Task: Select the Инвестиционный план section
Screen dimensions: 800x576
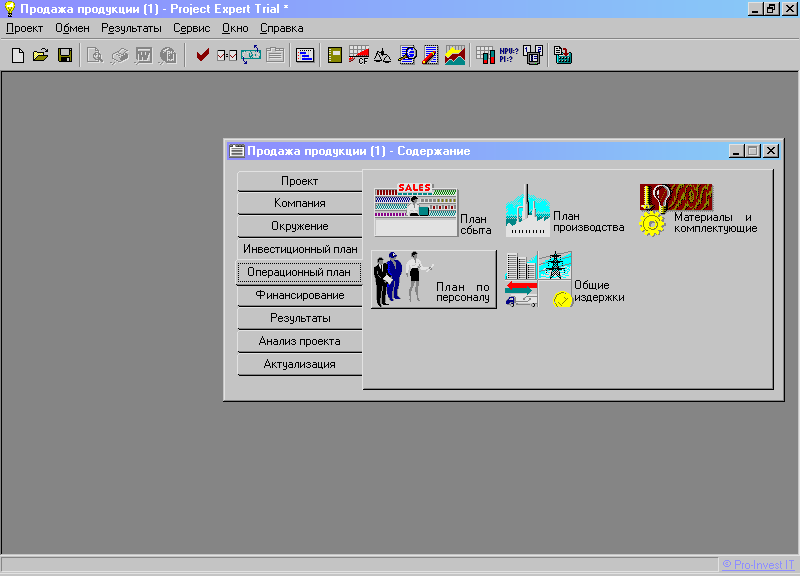Action: [299, 249]
